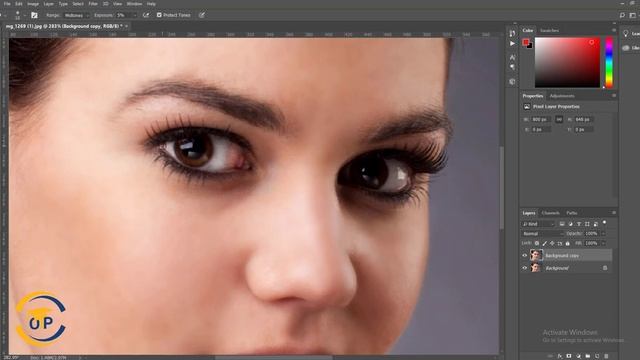Open the layer filter Kind dropdown

538,224
